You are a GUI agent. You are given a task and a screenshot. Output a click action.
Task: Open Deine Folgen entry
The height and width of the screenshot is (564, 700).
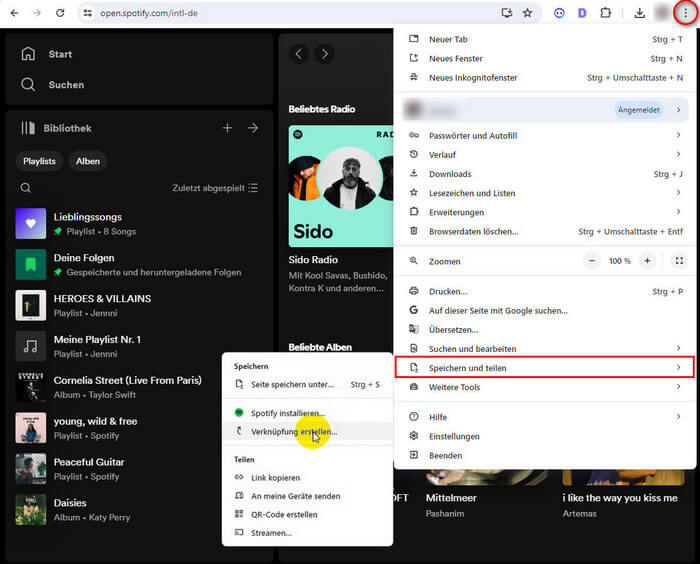pyautogui.click(x=139, y=265)
